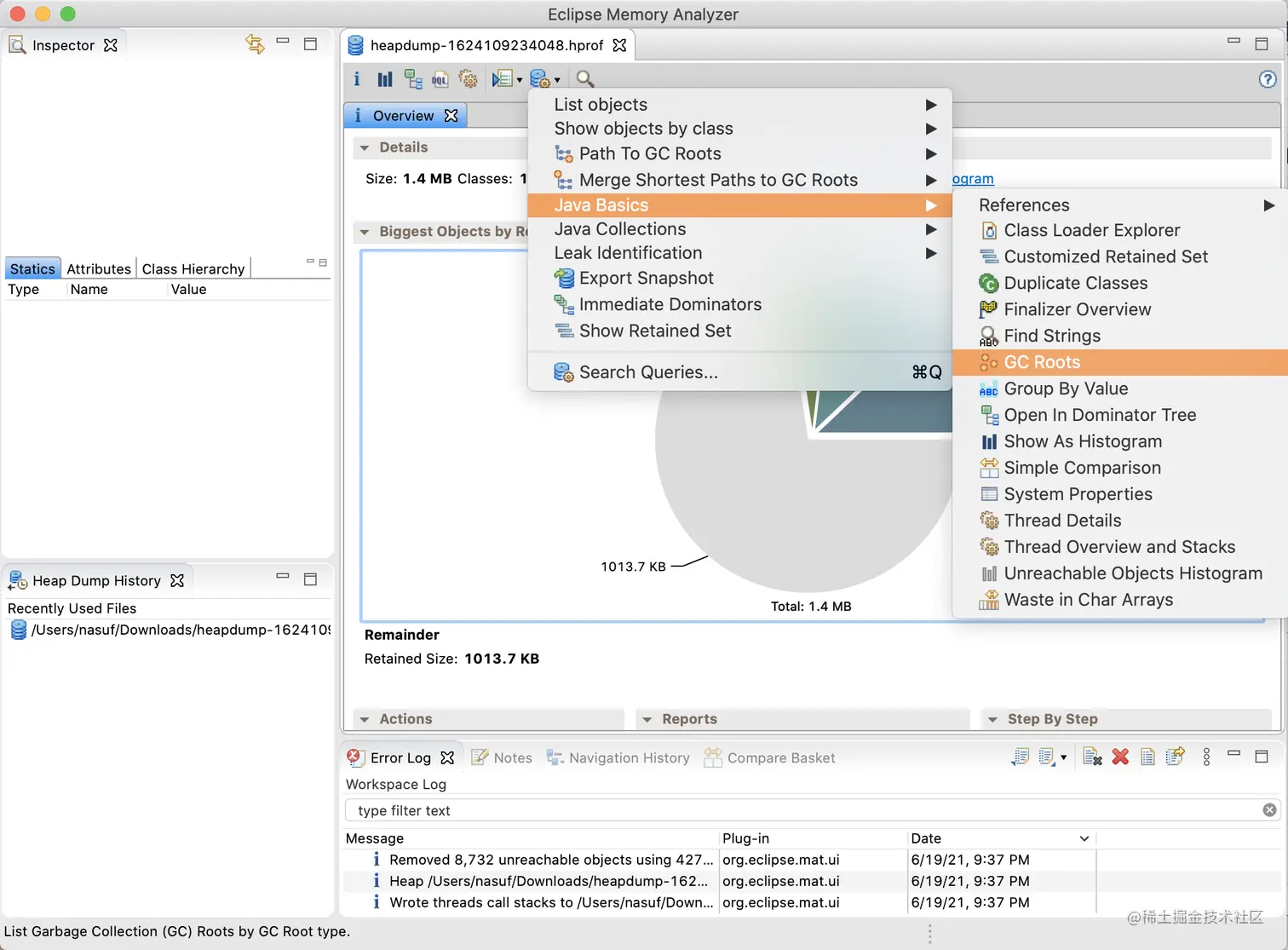Switch to Class Hierarchy tab
This screenshot has height=950, width=1288.
[193, 268]
